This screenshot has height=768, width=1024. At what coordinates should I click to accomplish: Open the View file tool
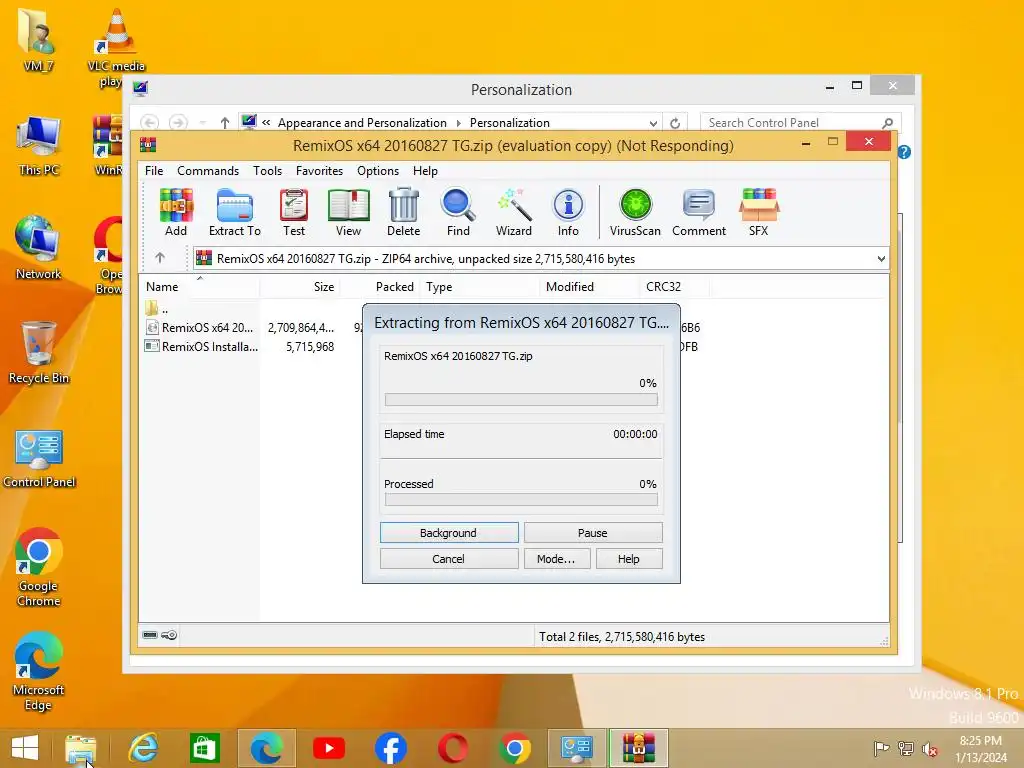click(348, 212)
